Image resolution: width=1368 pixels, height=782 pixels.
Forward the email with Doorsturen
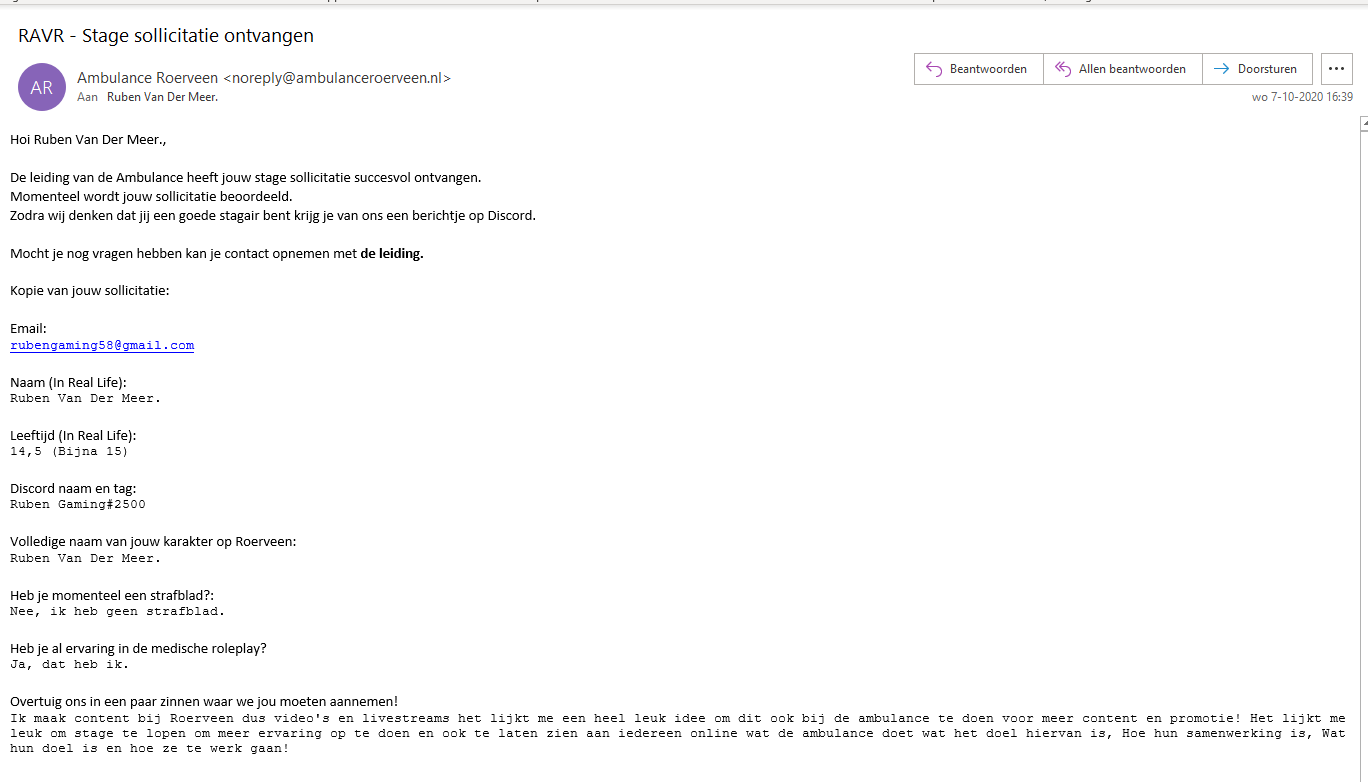click(1256, 69)
